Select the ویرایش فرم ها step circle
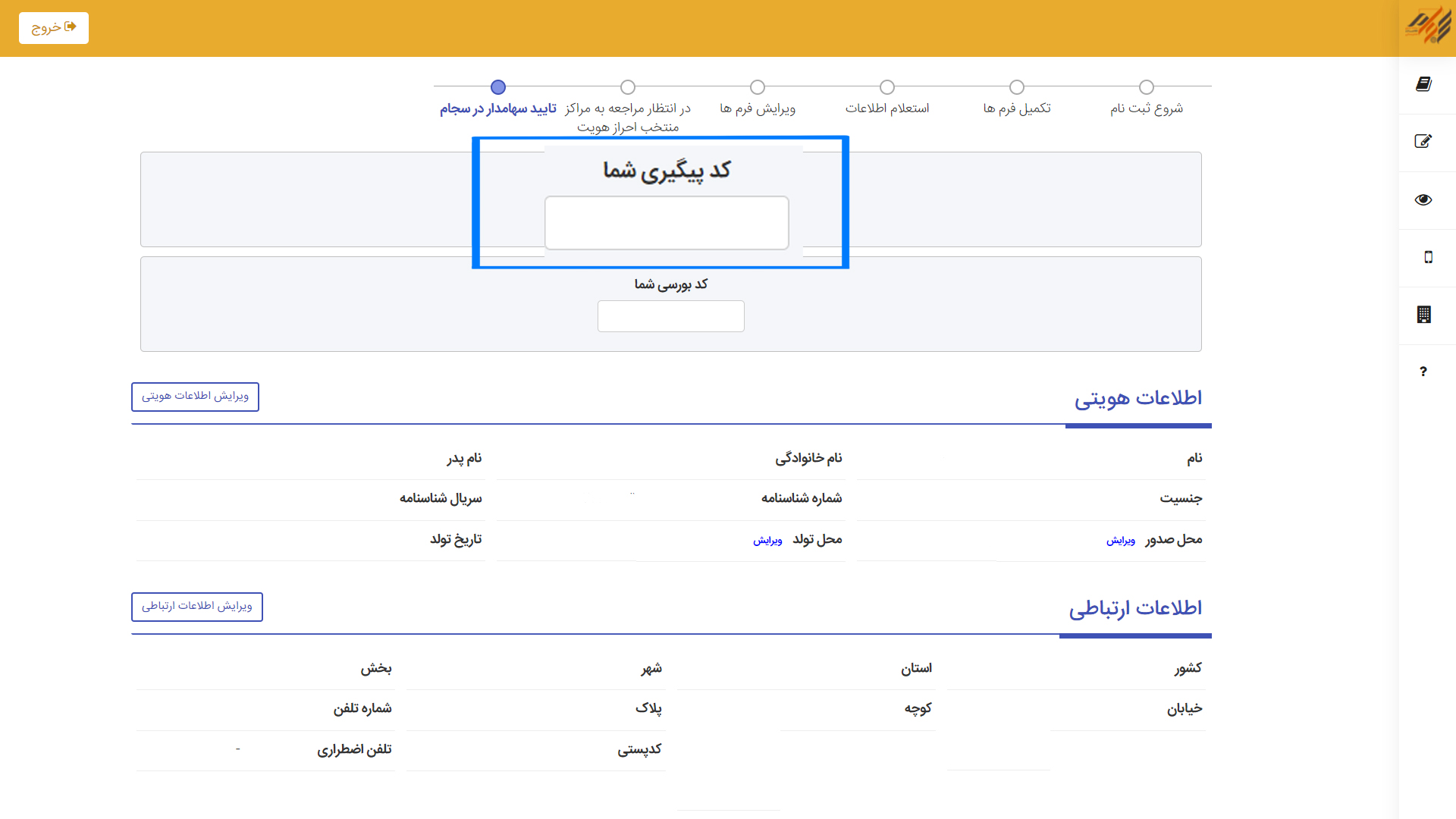The image size is (1456, 819). click(x=758, y=87)
